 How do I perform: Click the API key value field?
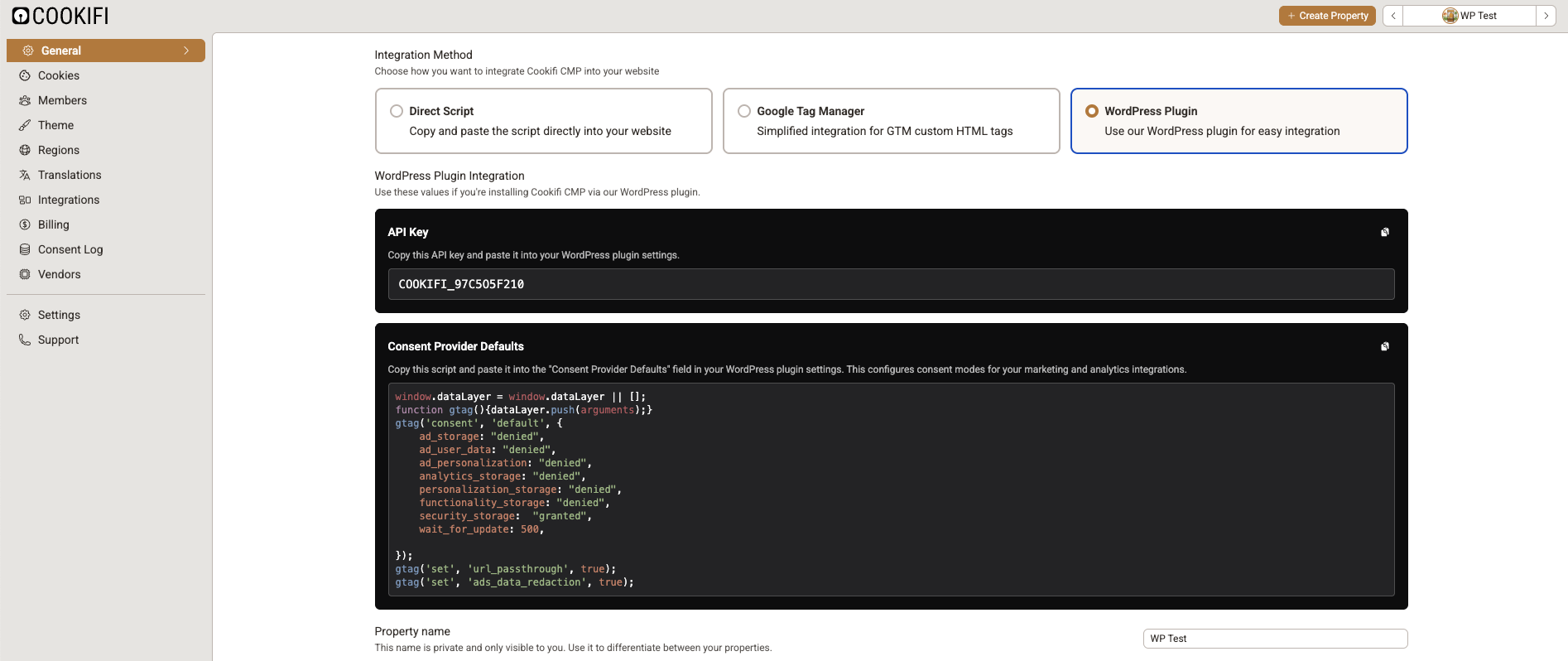point(891,284)
